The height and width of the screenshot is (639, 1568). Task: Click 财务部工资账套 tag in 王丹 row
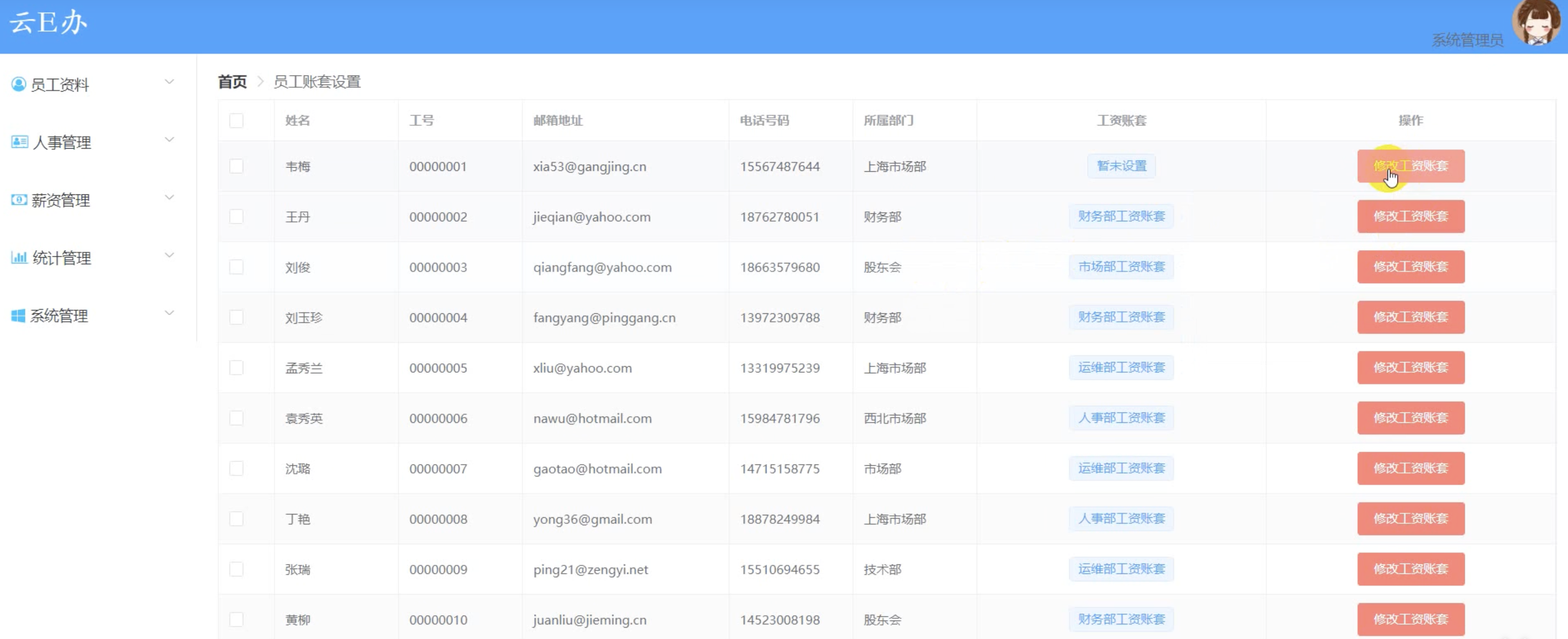tap(1121, 217)
